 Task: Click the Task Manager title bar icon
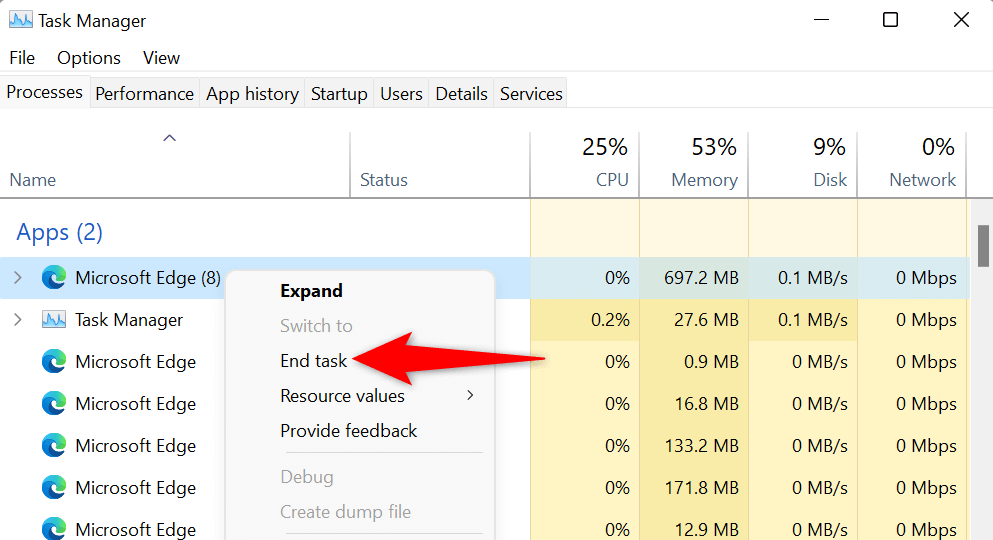20,20
